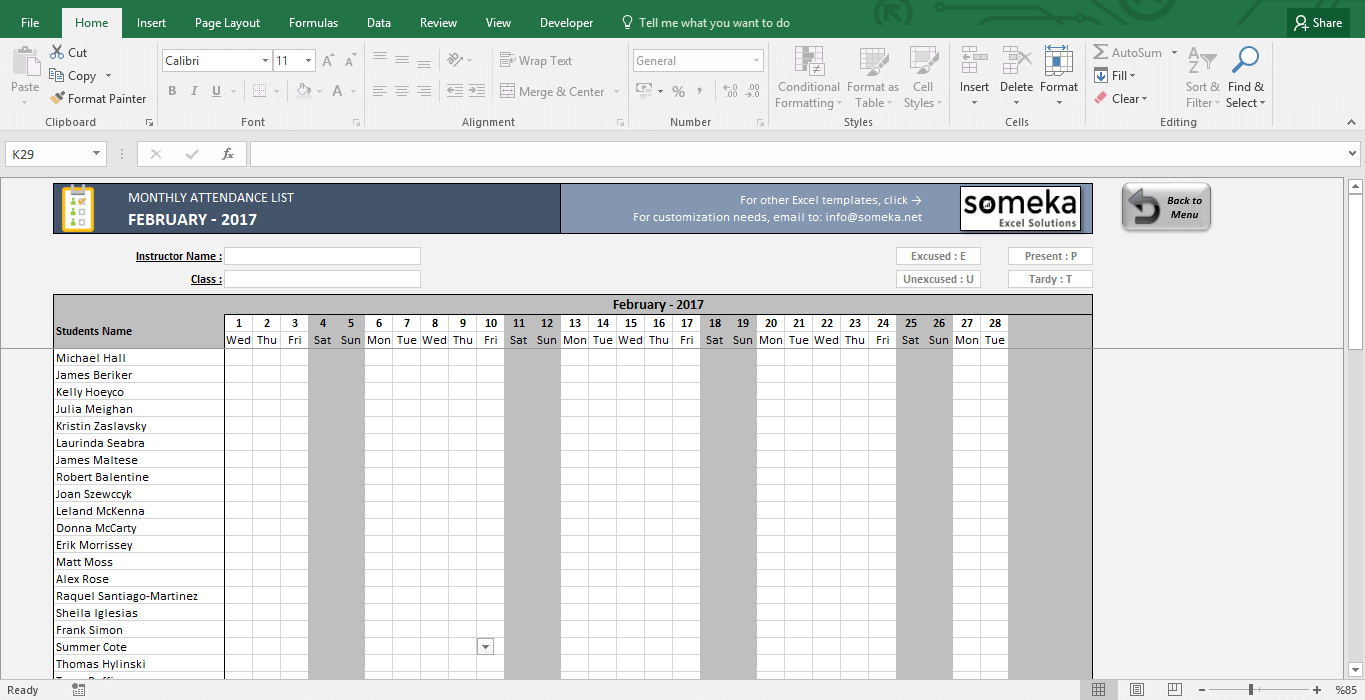Click the Format Painter icon
This screenshot has width=1365, height=700.
58,99
